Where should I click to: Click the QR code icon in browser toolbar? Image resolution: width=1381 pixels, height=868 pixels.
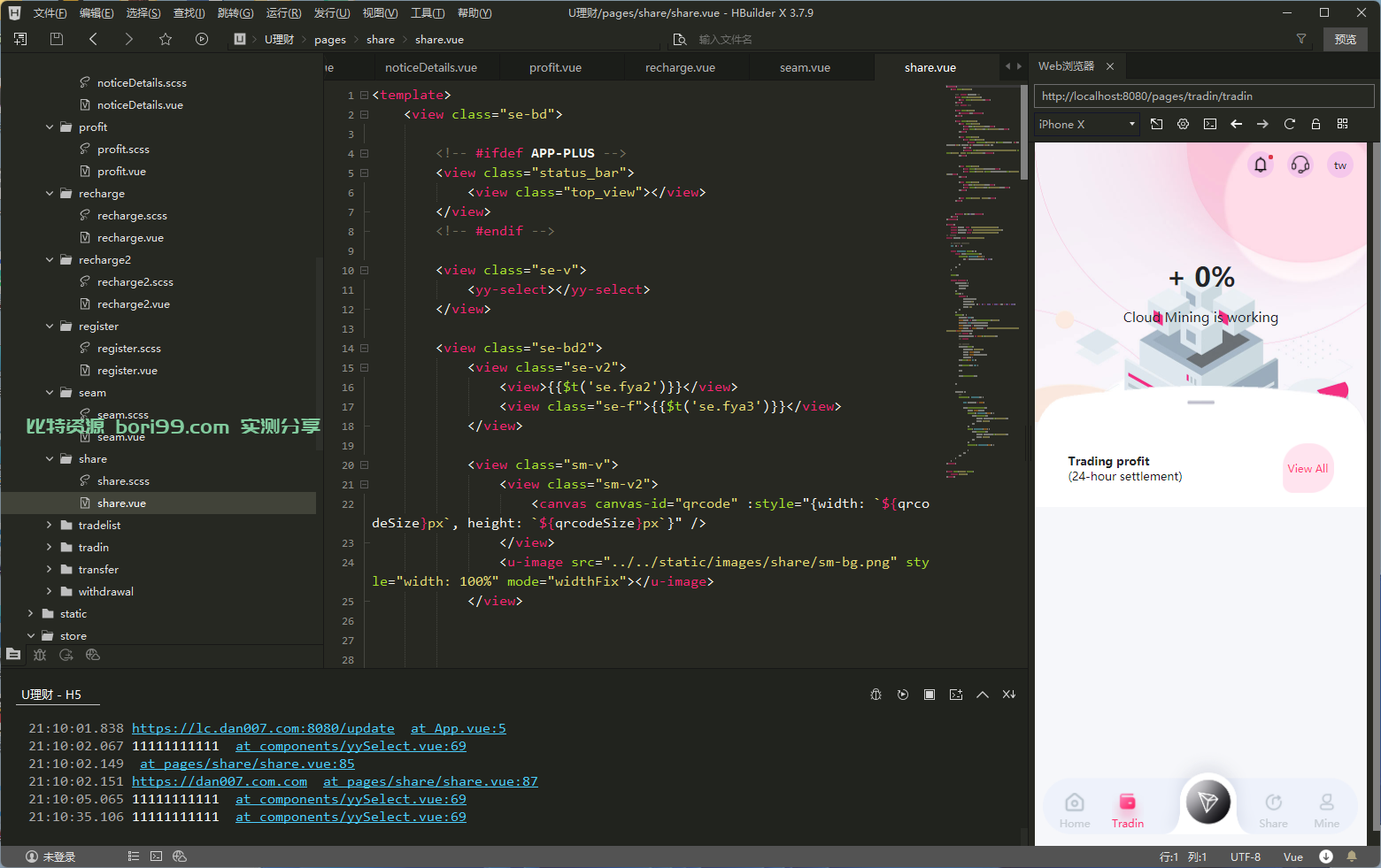pyautogui.click(x=1343, y=125)
